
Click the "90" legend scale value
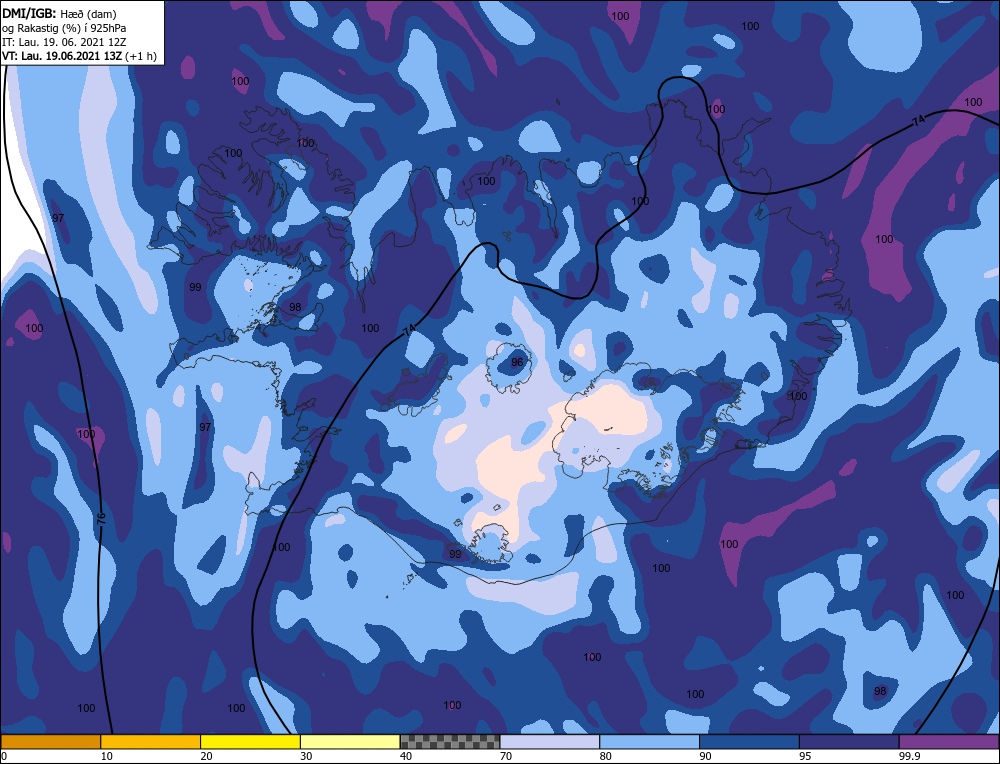point(705,756)
